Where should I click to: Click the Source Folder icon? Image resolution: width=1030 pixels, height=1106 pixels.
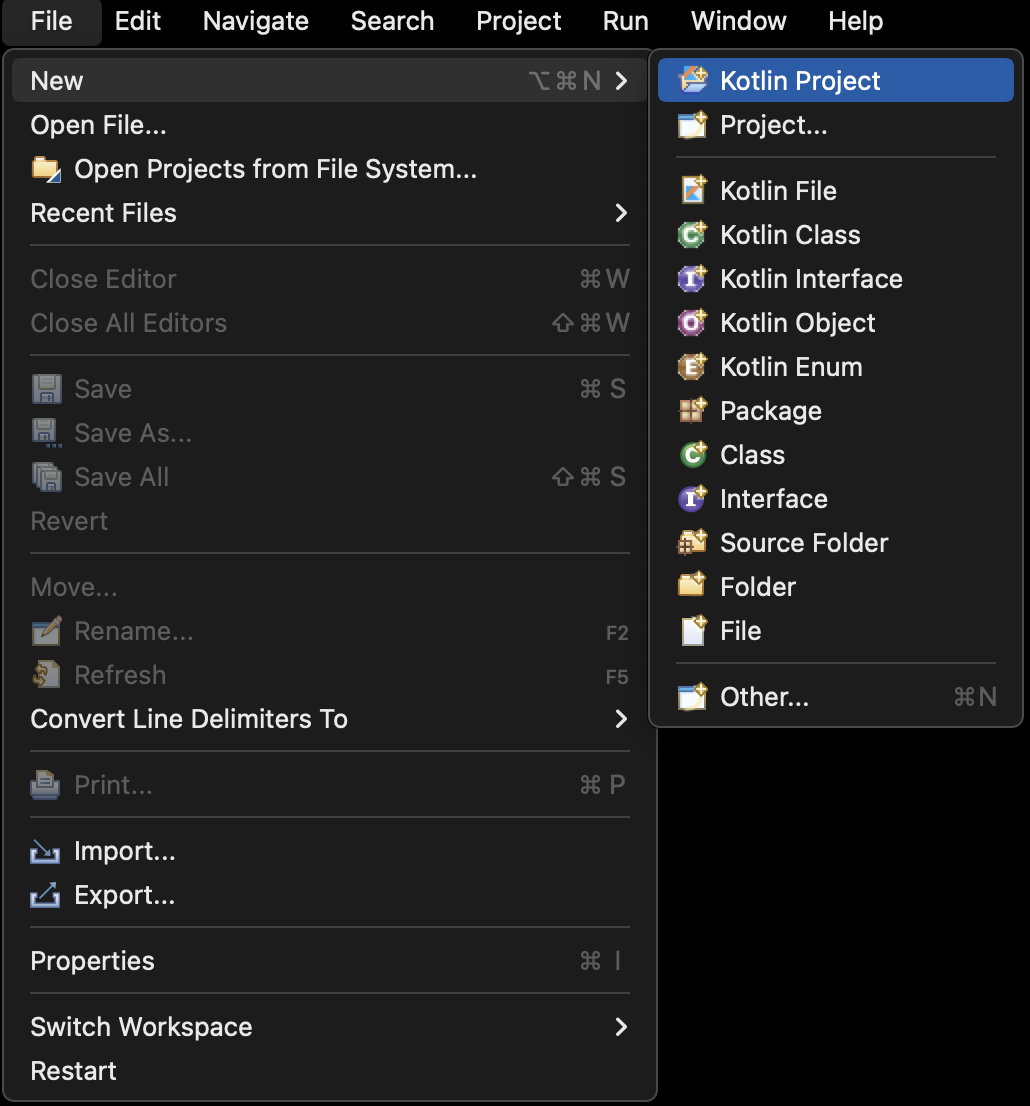tap(692, 542)
